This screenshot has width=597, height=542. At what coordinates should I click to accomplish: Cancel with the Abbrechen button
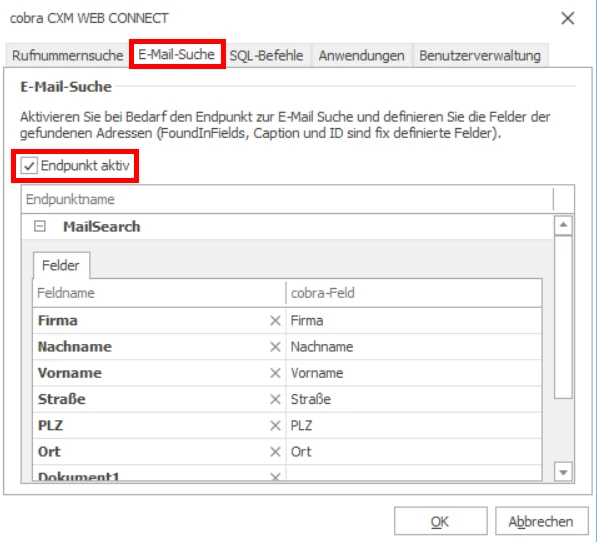541,521
